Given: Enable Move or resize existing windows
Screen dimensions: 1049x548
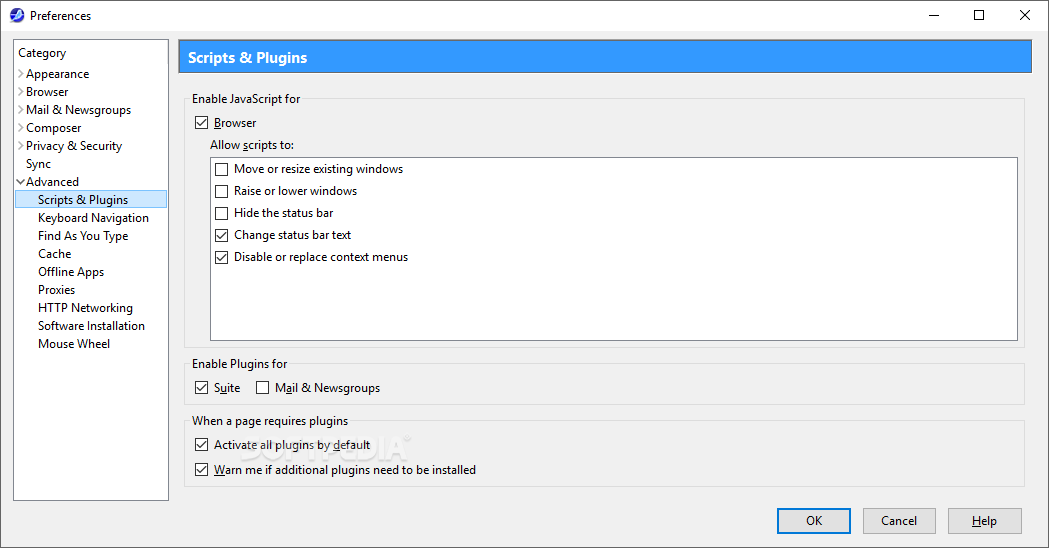Looking at the screenshot, I should pos(221,169).
